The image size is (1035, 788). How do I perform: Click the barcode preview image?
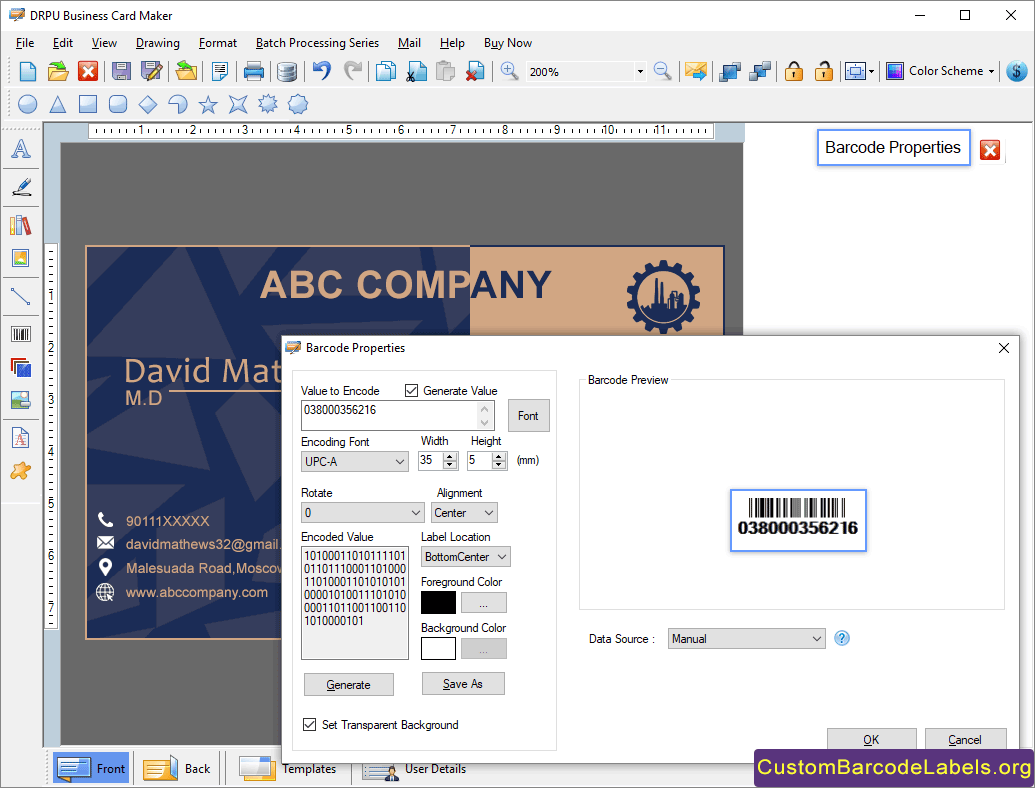click(797, 520)
